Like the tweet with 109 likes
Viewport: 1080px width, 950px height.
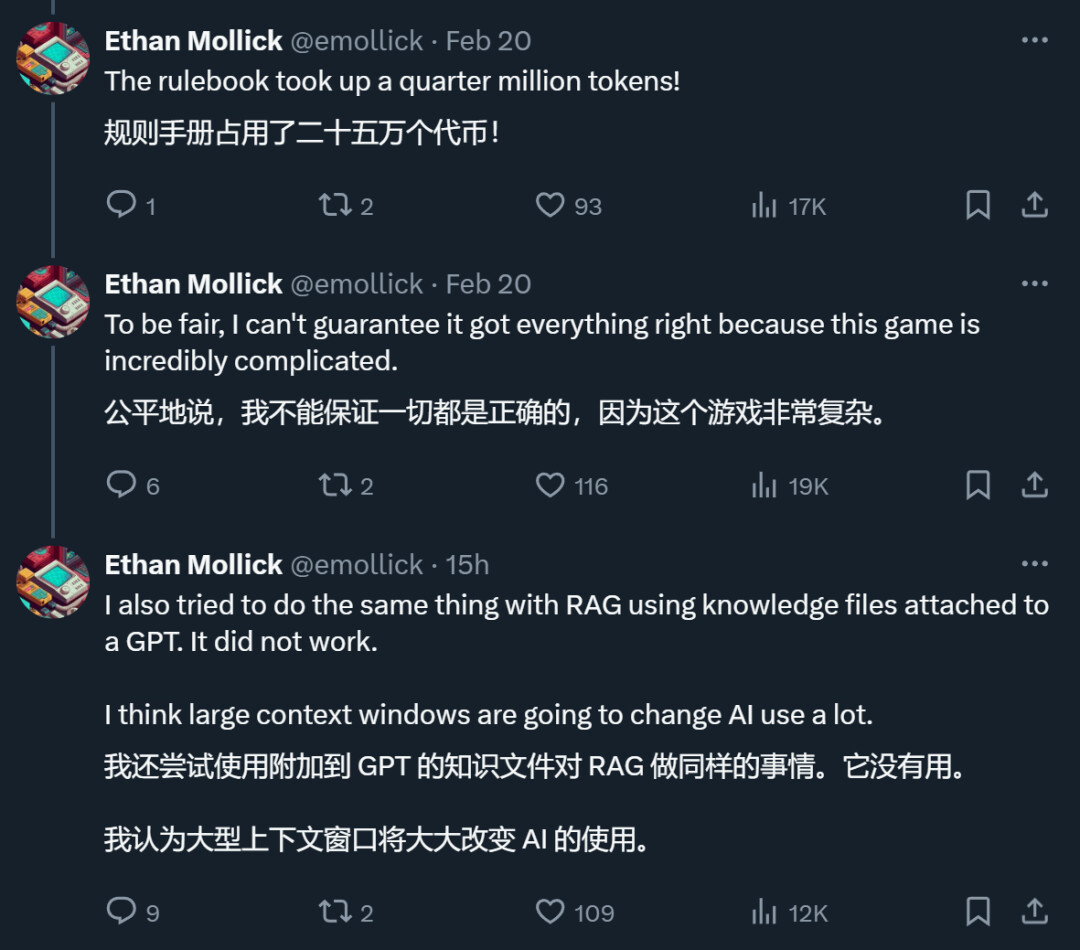550,911
